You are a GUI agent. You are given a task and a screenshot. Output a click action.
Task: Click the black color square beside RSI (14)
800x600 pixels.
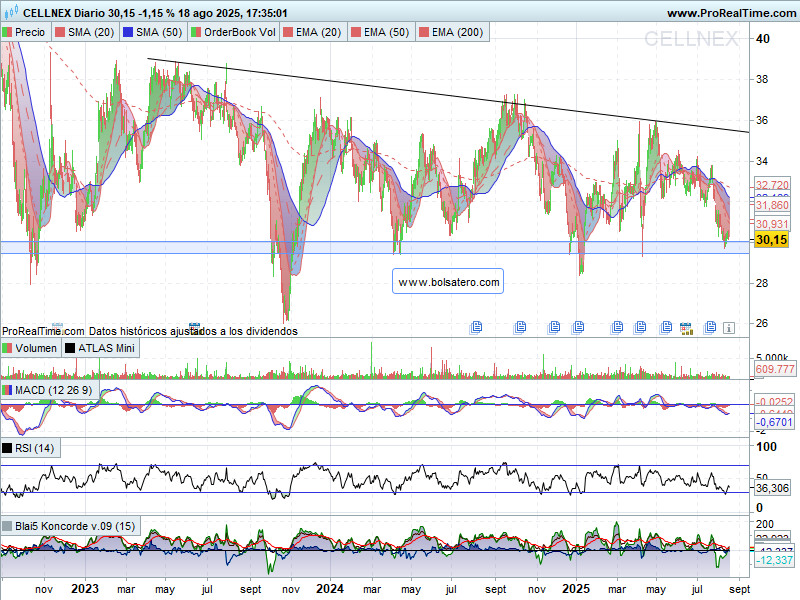(x=8, y=448)
